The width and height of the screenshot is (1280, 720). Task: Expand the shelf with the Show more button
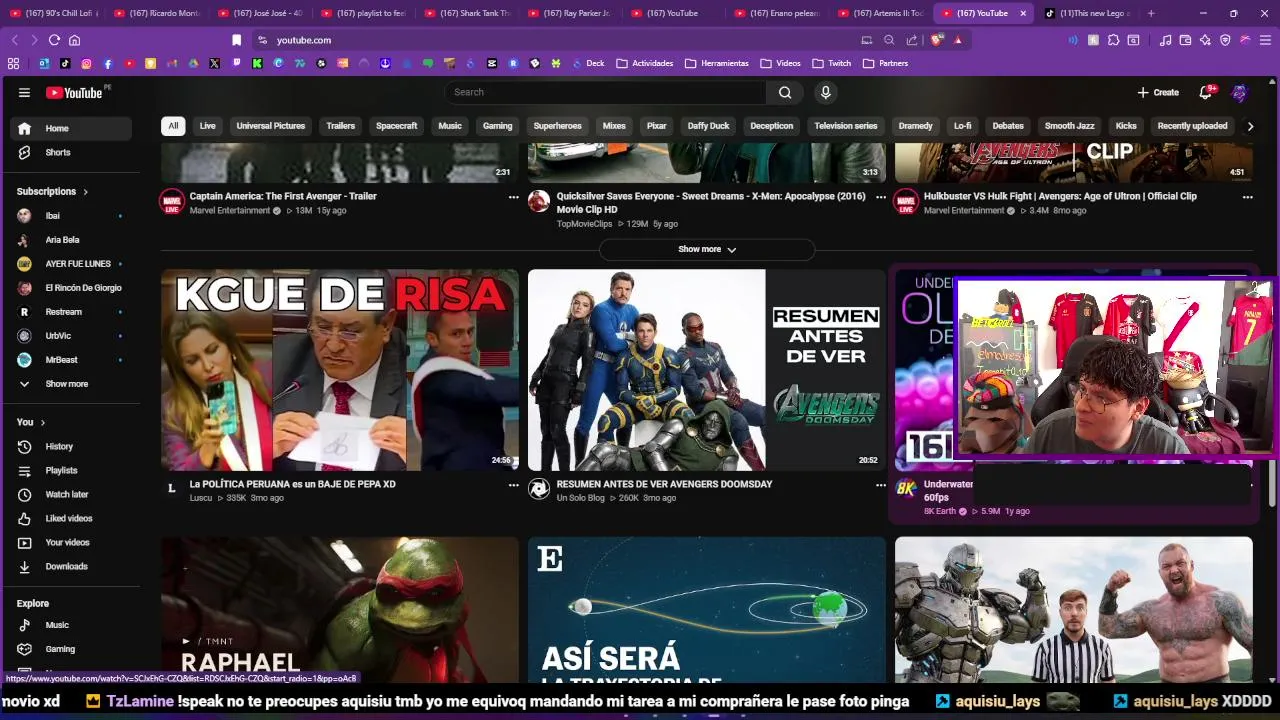(707, 249)
